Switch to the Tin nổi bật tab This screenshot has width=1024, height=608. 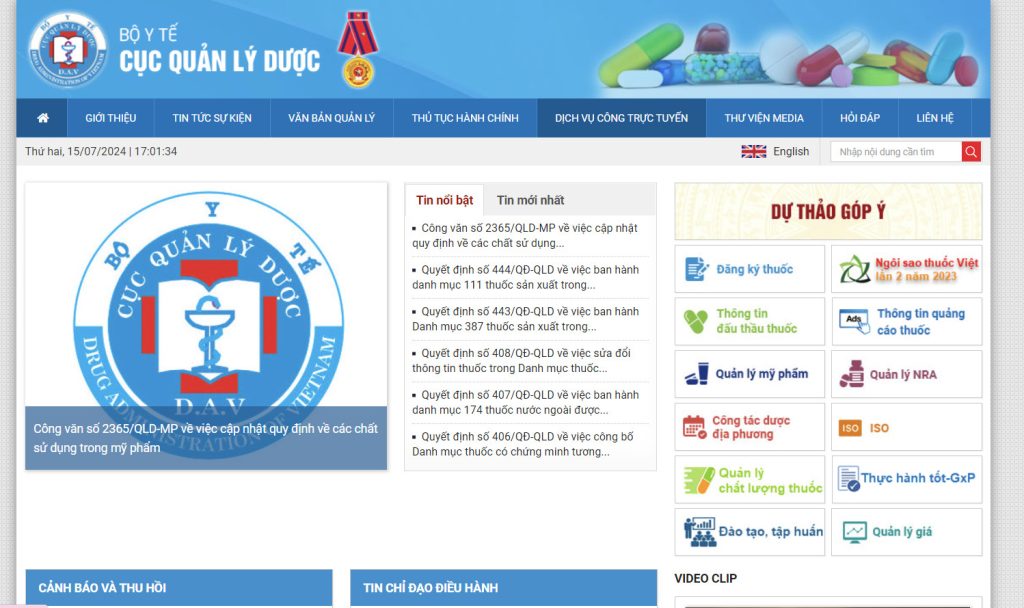click(x=444, y=200)
